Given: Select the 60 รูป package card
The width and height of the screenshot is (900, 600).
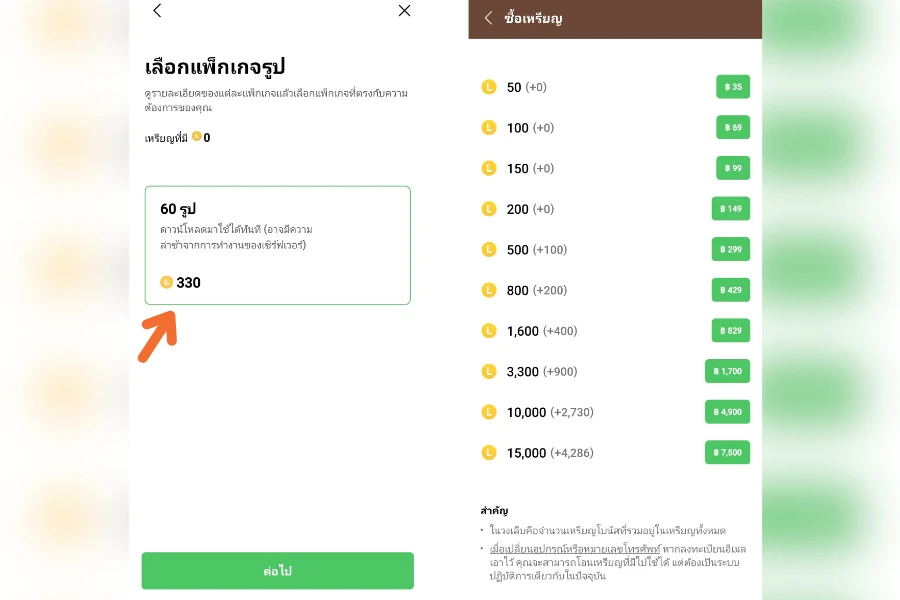Looking at the screenshot, I should [277, 245].
